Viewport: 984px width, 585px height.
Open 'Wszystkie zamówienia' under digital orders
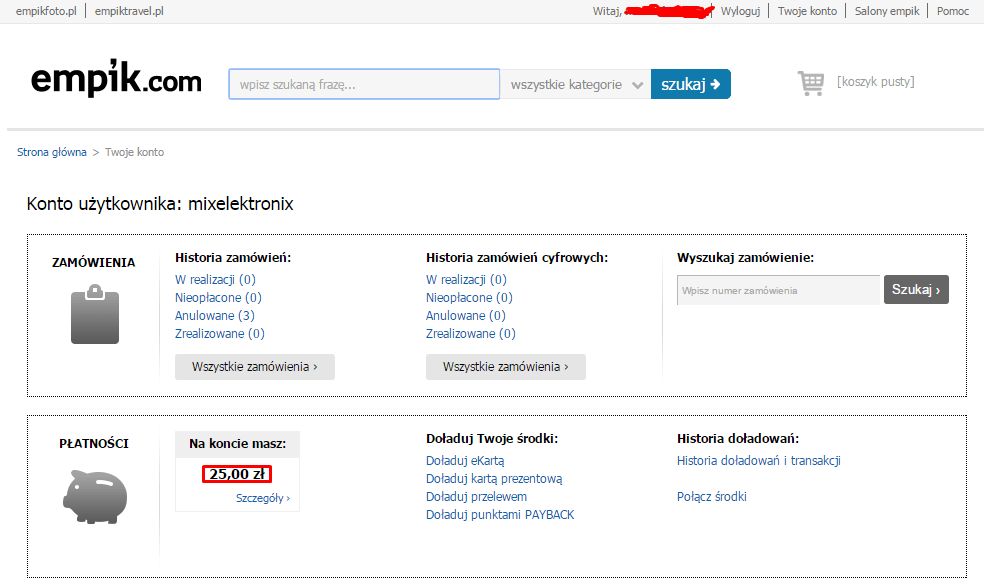505,367
